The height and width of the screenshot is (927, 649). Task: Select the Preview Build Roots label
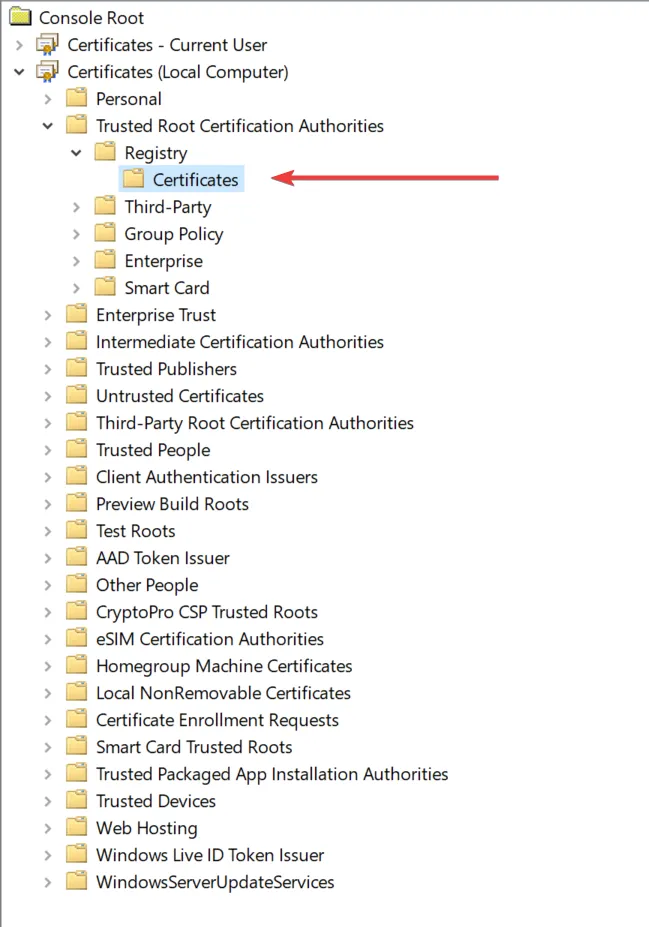point(172,504)
